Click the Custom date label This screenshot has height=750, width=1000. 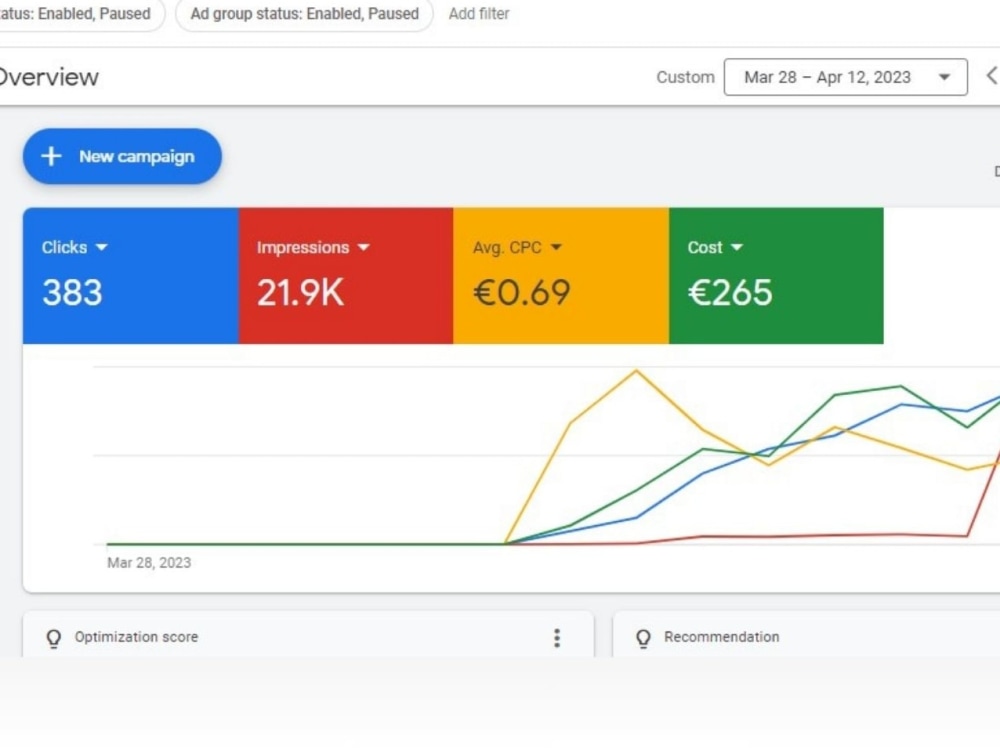point(686,77)
